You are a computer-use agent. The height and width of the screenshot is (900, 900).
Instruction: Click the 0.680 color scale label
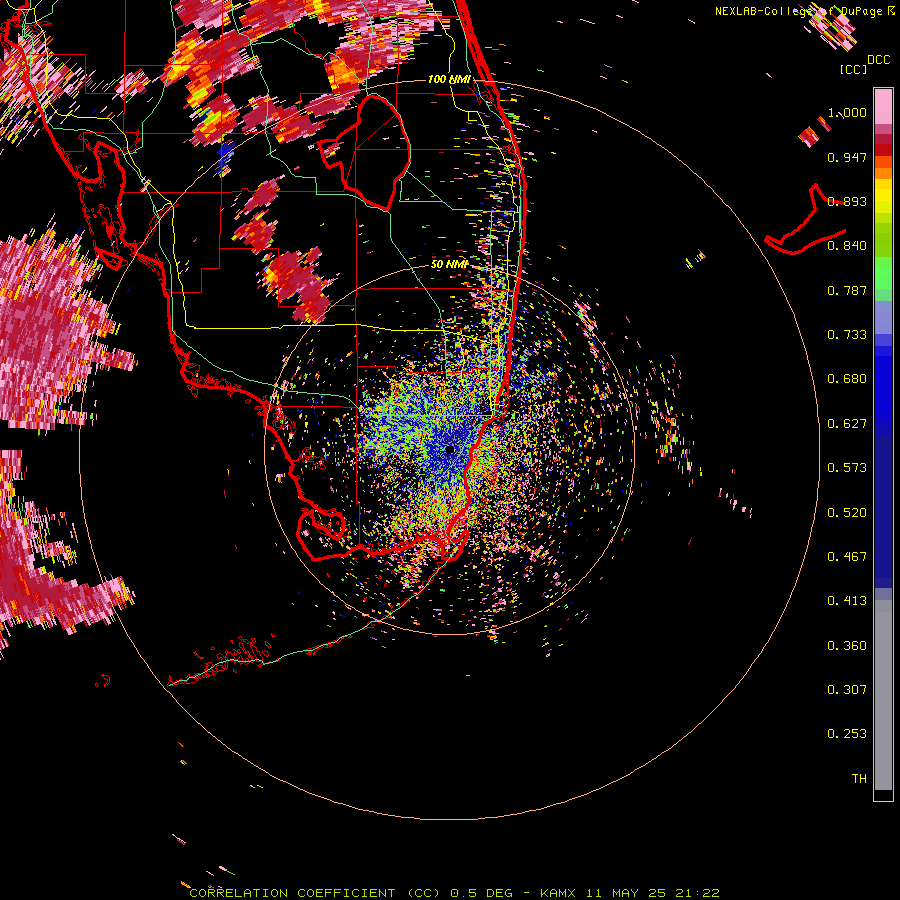847,379
